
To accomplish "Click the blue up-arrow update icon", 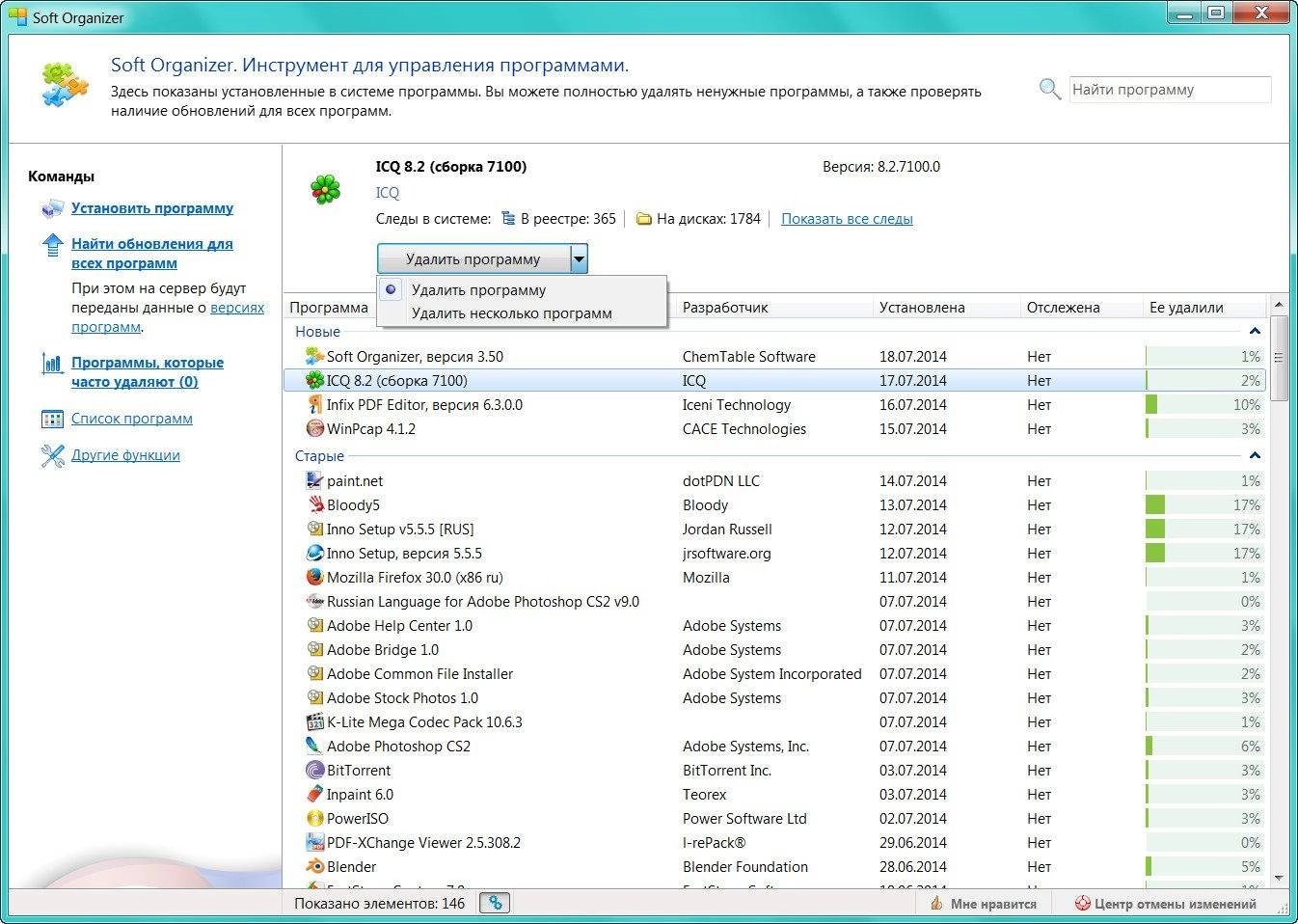I will click(x=53, y=245).
